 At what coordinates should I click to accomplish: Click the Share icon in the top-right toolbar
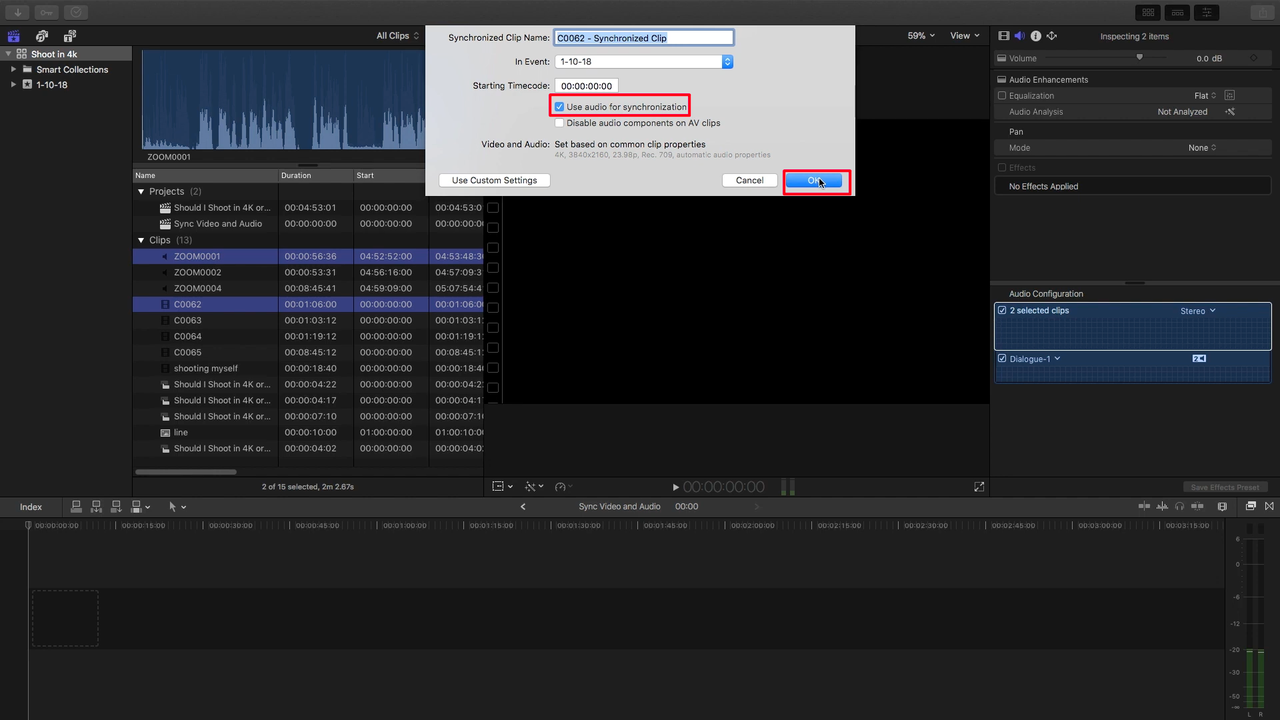click(x=1262, y=12)
